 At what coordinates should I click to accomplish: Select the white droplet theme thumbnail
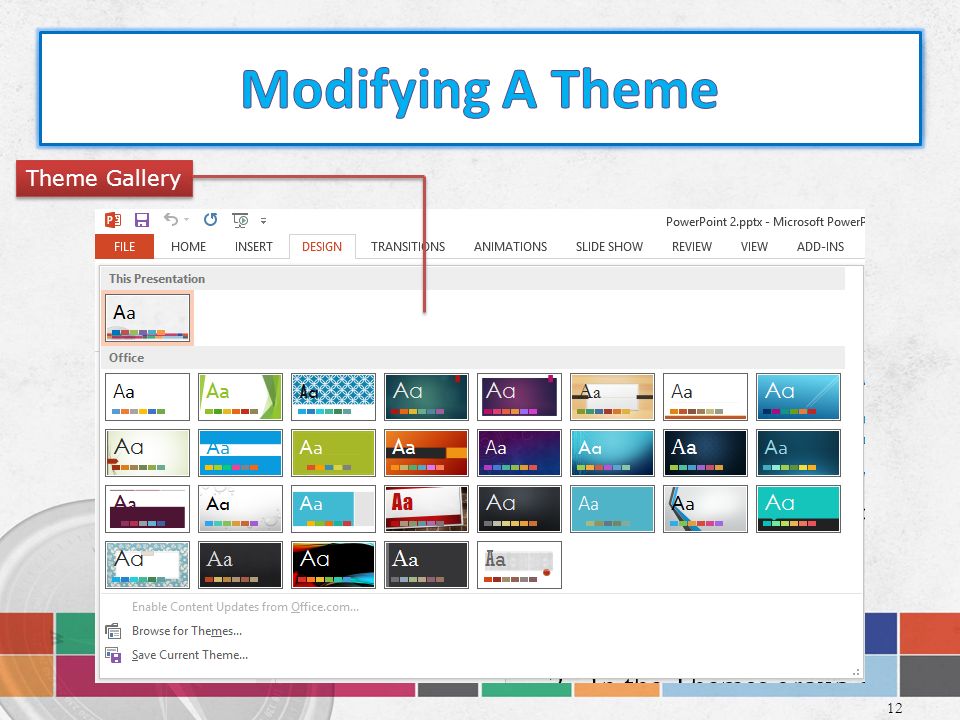coord(241,509)
